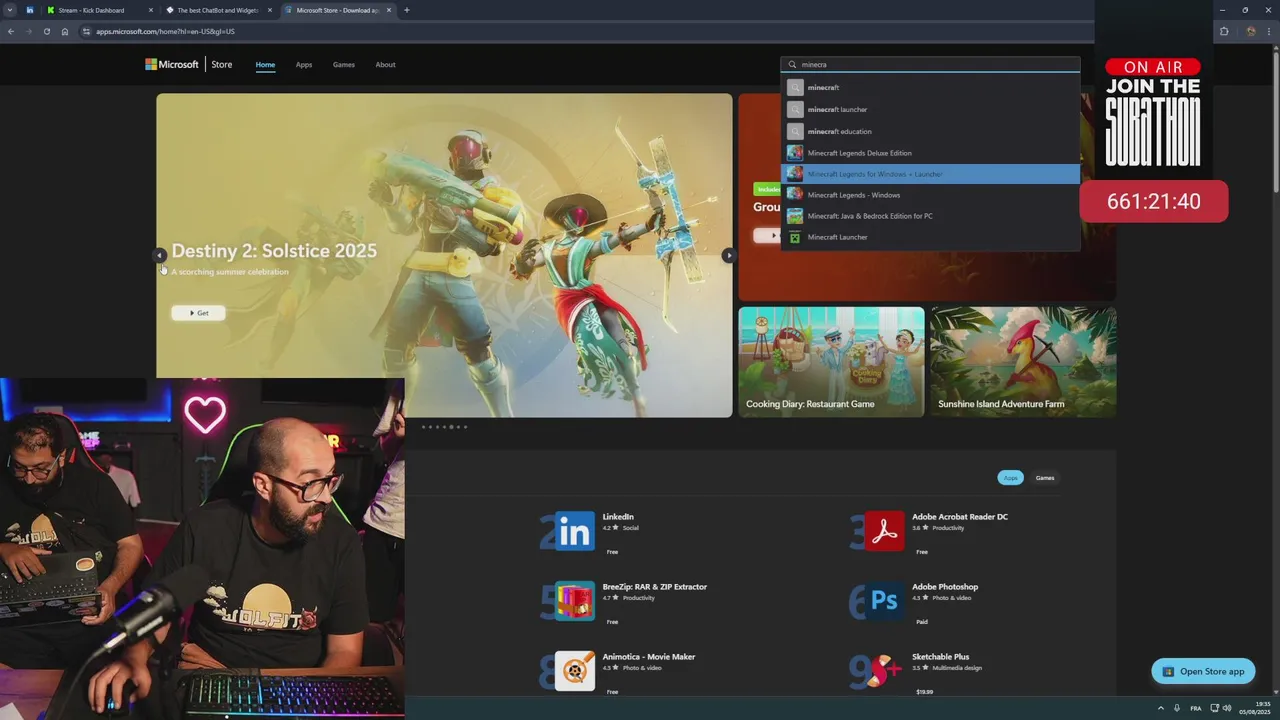
Task: Choose Minecraft Legends - Windows result
Action: (930, 195)
